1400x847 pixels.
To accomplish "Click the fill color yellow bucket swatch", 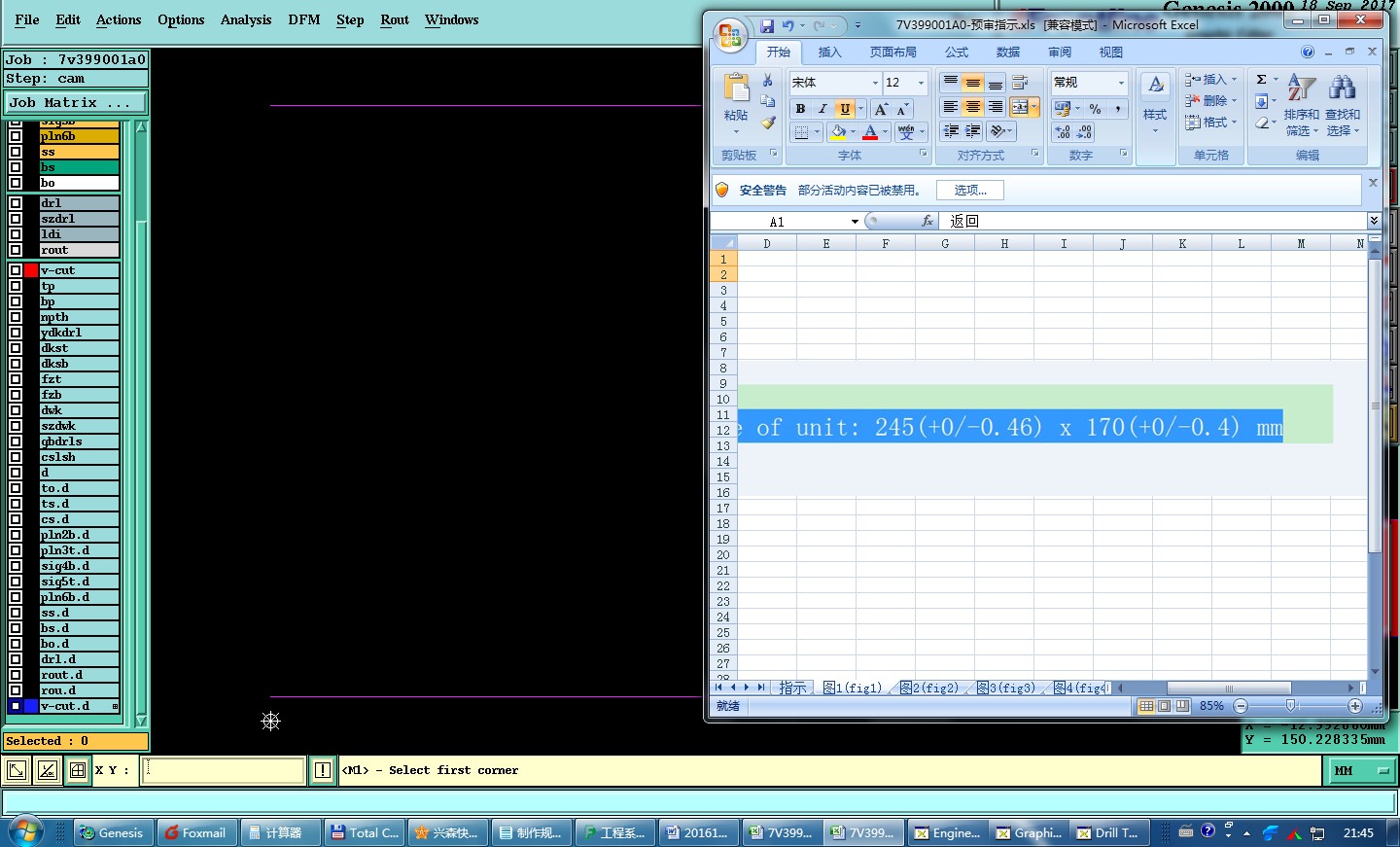I will pos(838,132).
